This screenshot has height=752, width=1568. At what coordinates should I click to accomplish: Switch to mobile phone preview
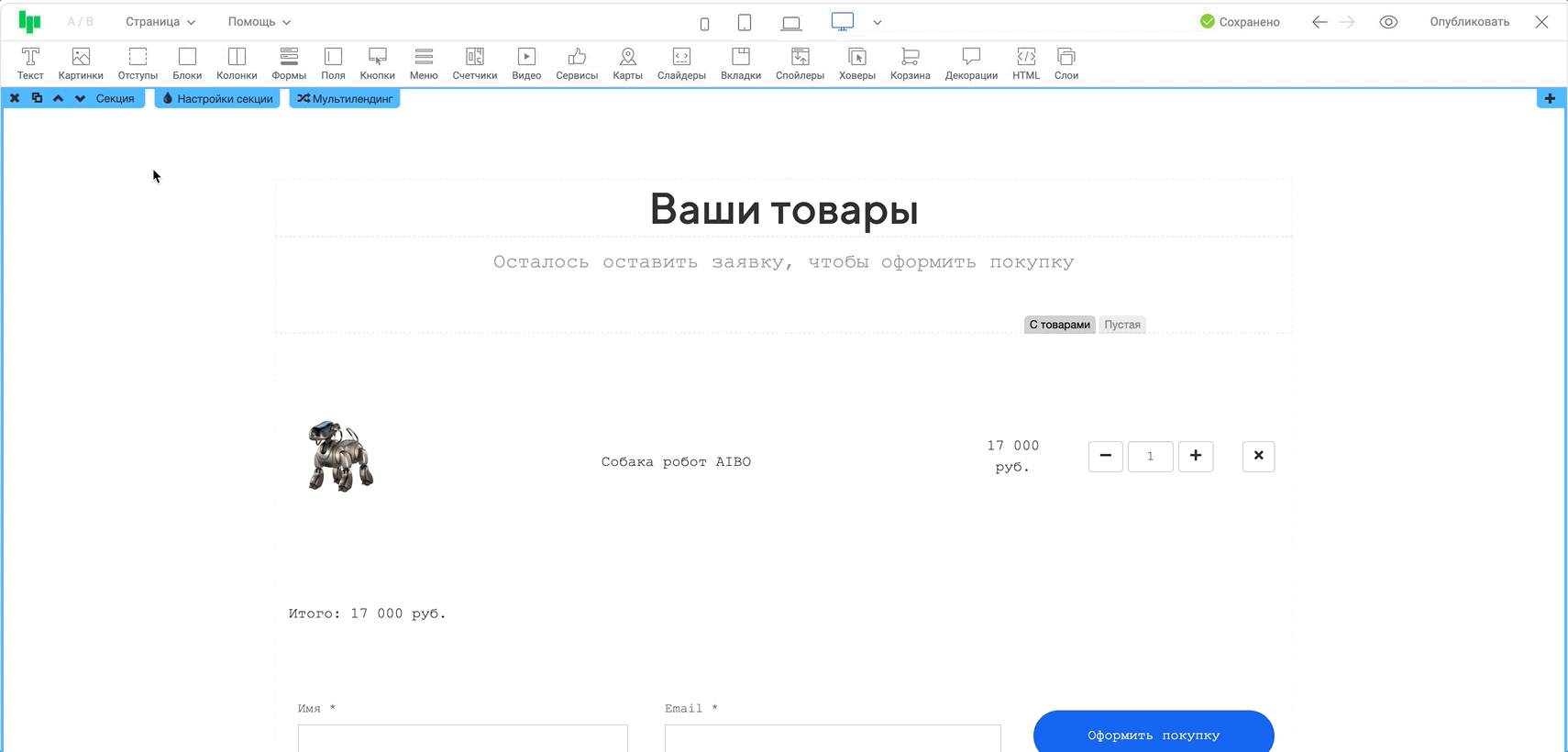[704, 23]
